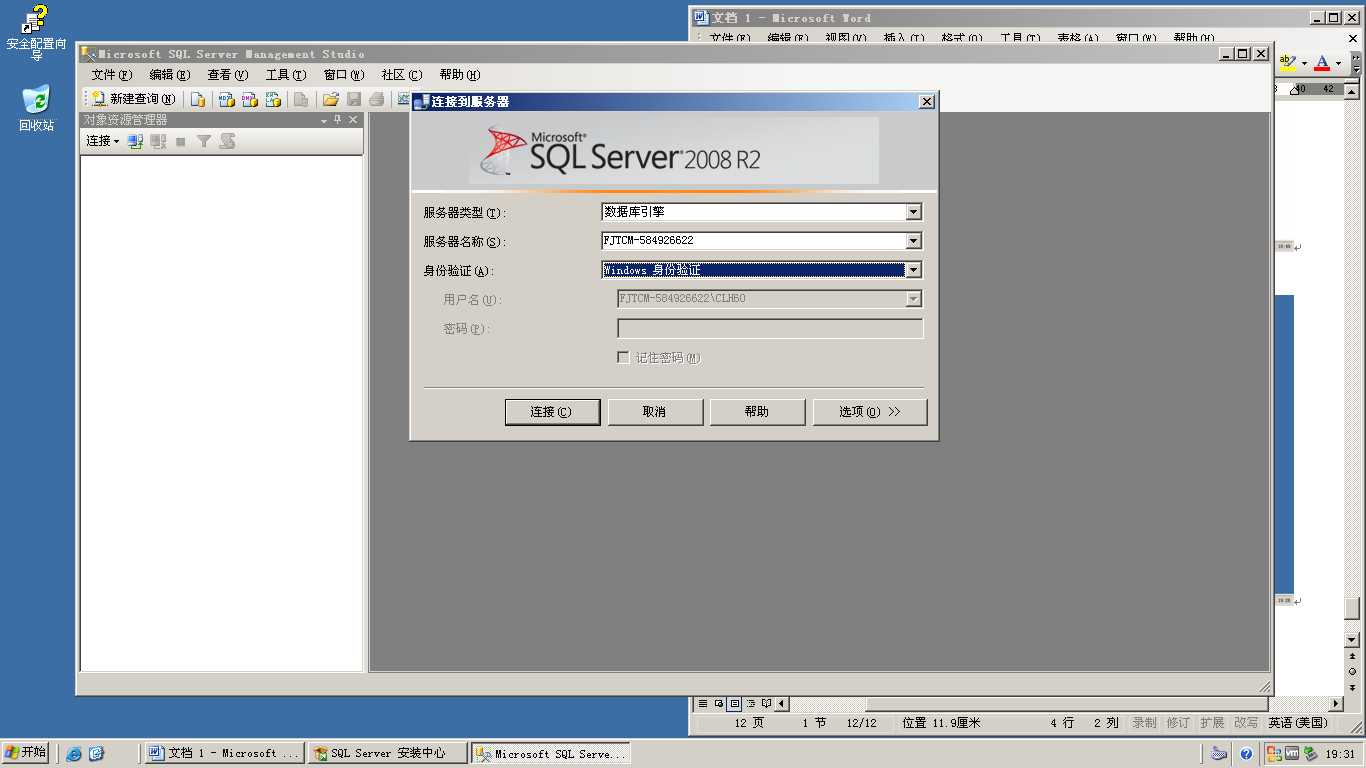1366x768 pixels.
Task: Click Word horizontal scrollbar right arrow
Action: pyautogui.click(x=1335, y=704)
